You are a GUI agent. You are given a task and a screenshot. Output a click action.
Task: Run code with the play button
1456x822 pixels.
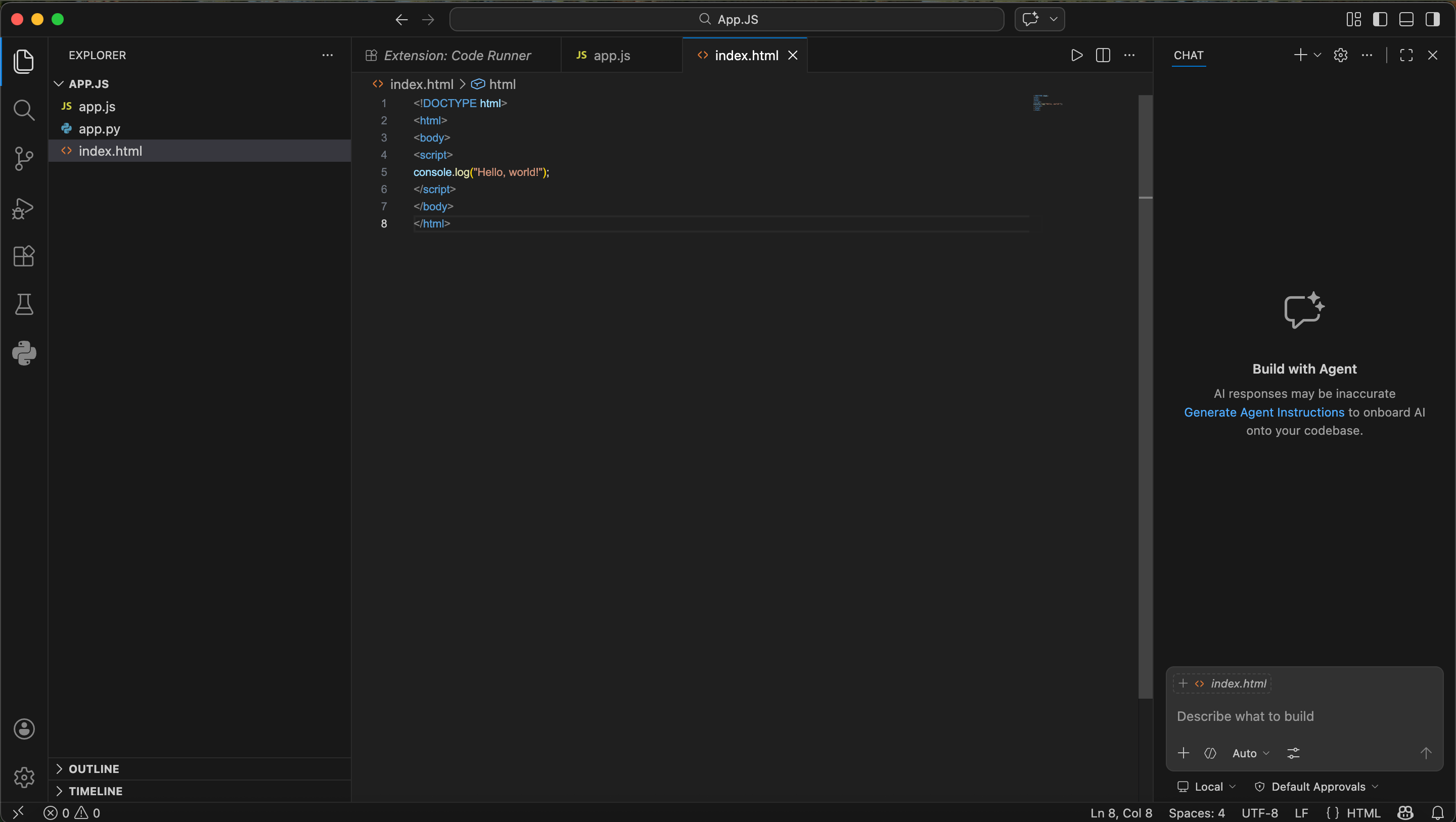[x=1077, y=56]
